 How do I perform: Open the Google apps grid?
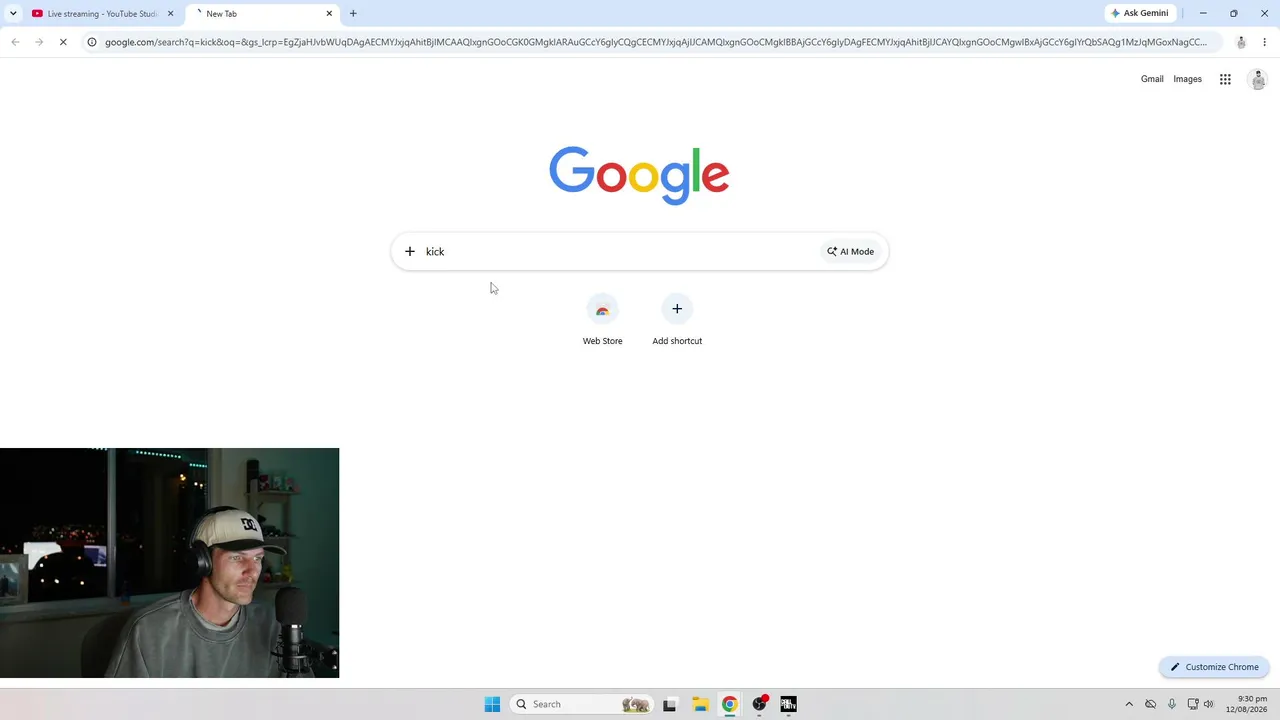pos(1225,79)
